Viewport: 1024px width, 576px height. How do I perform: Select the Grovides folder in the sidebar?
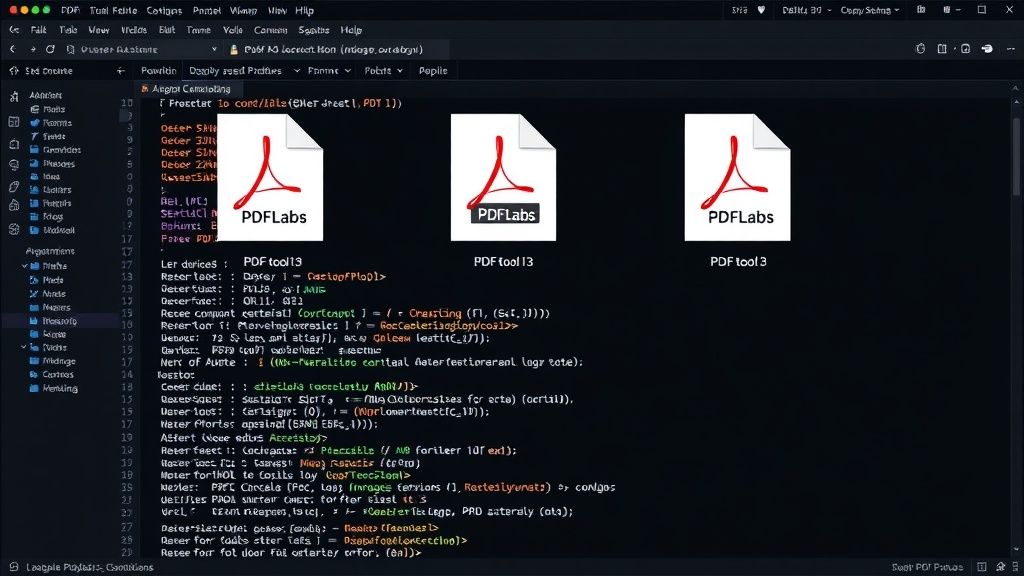pos(56,150)
